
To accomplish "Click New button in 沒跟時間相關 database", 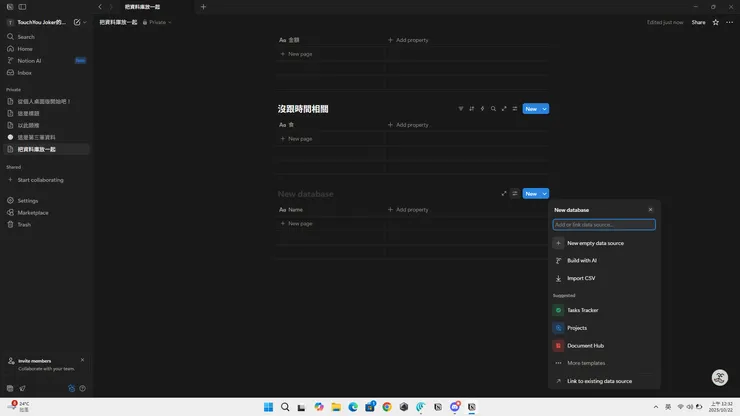I will 531,109.
